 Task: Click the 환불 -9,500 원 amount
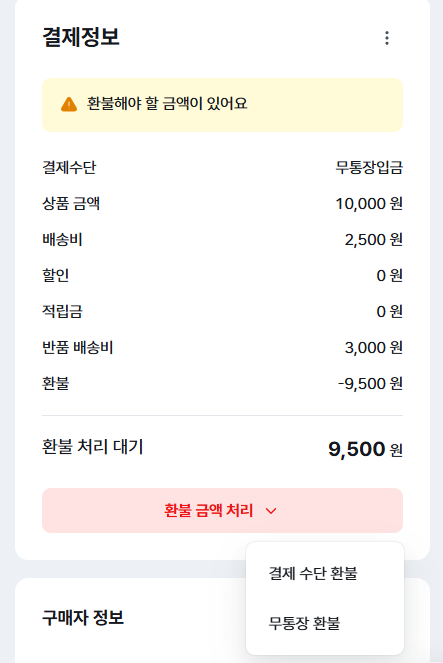pos(370,384)
